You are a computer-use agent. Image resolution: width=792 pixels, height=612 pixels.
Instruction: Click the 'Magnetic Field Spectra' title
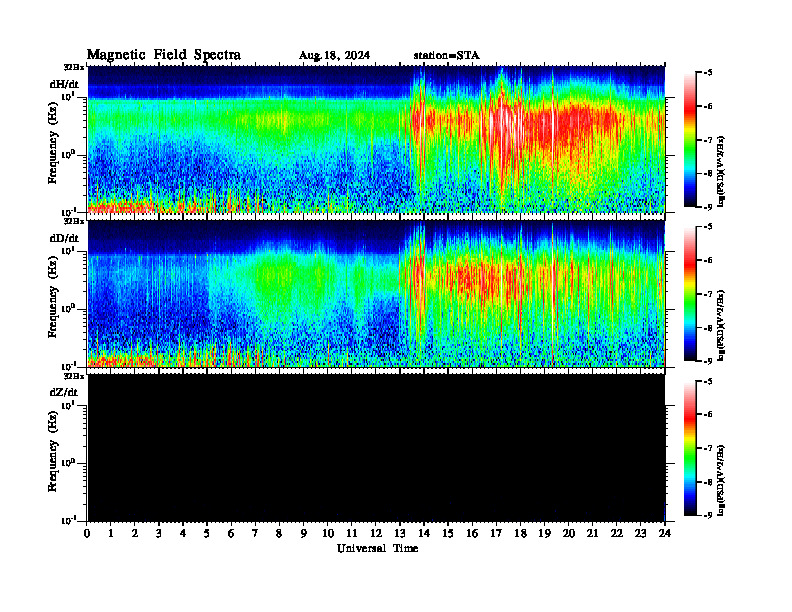[x=164, y=55]
